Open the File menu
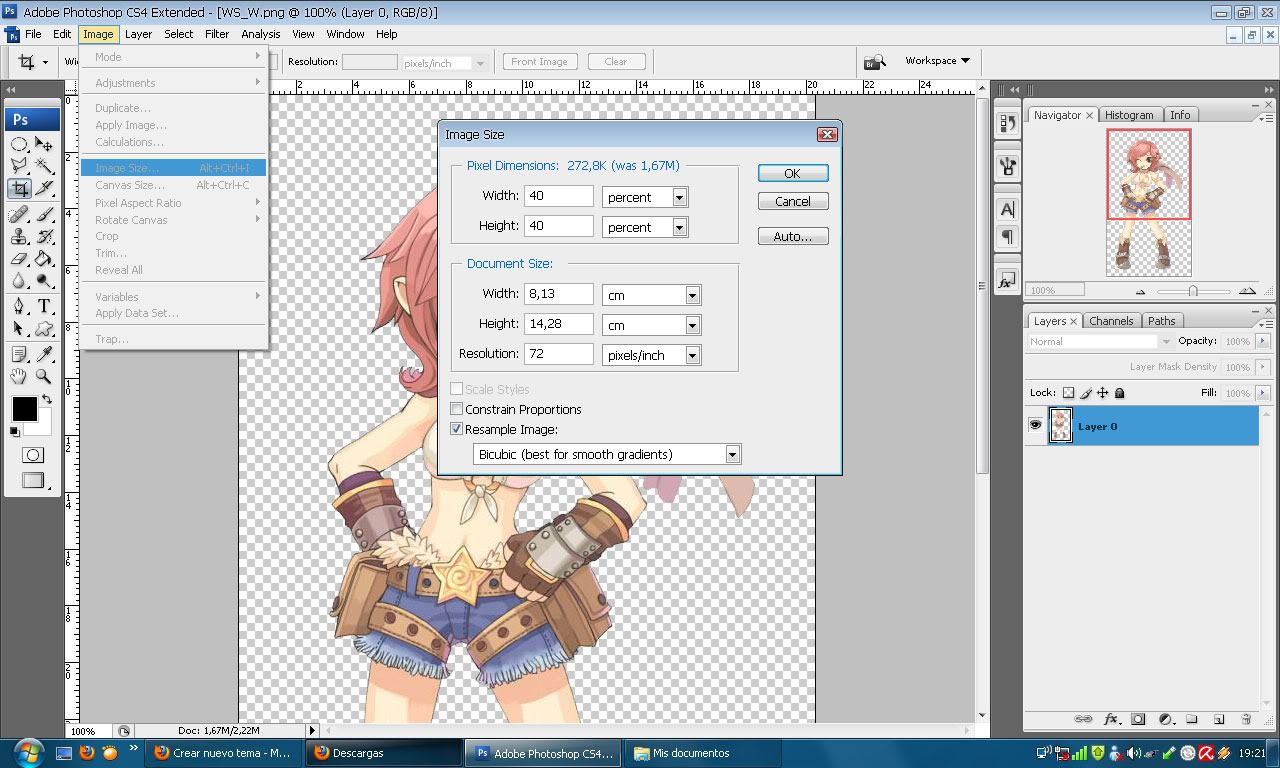1280x768 pixels. [33, 34]
